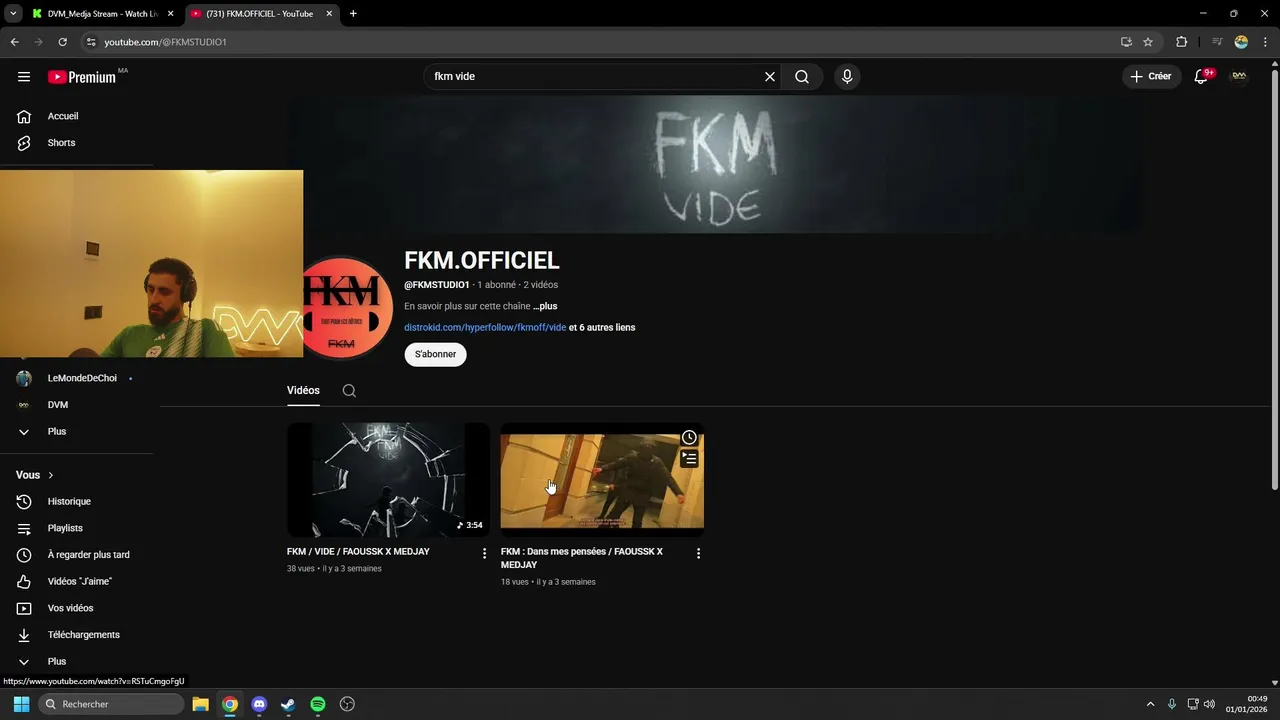Open browser extensions puzzle icon
Image resolution: width=1280 pixels, height=720 pixels.
pyautogui.click(x=1181, y=42)
